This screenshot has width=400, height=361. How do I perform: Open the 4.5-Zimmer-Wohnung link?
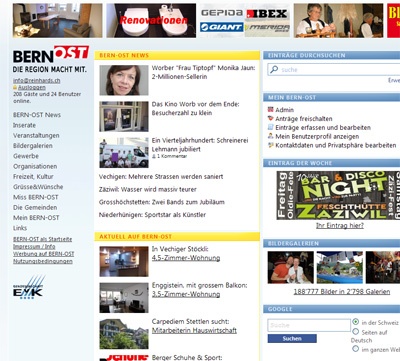pos(186,258)
